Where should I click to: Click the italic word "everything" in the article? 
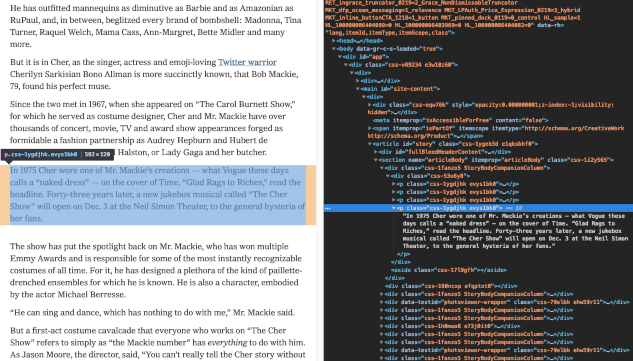coord(227,342)
